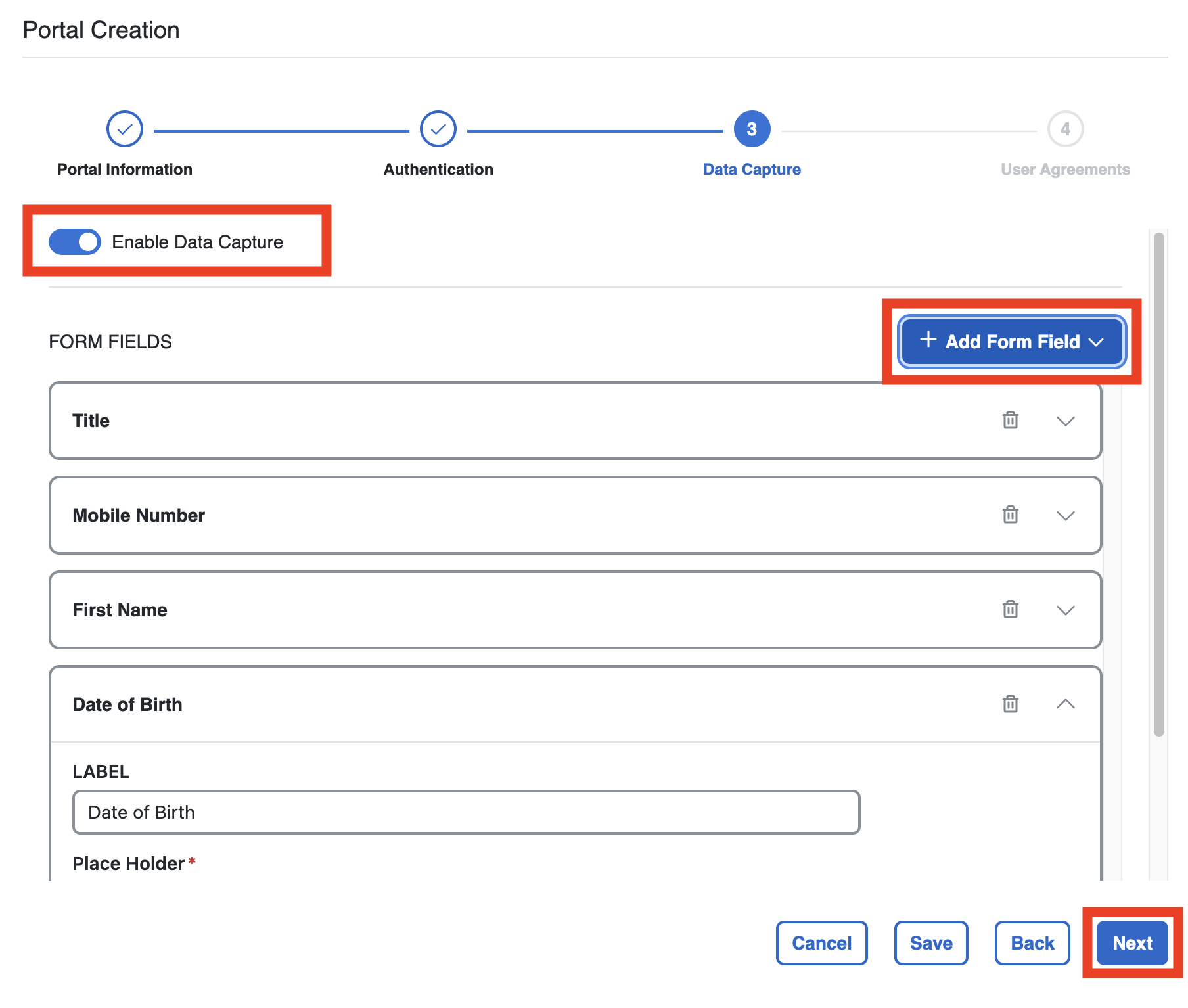Open the Add Form Field dropdown
This screenshot has width=1188, height=1008.
click(x=1012, y=342)
